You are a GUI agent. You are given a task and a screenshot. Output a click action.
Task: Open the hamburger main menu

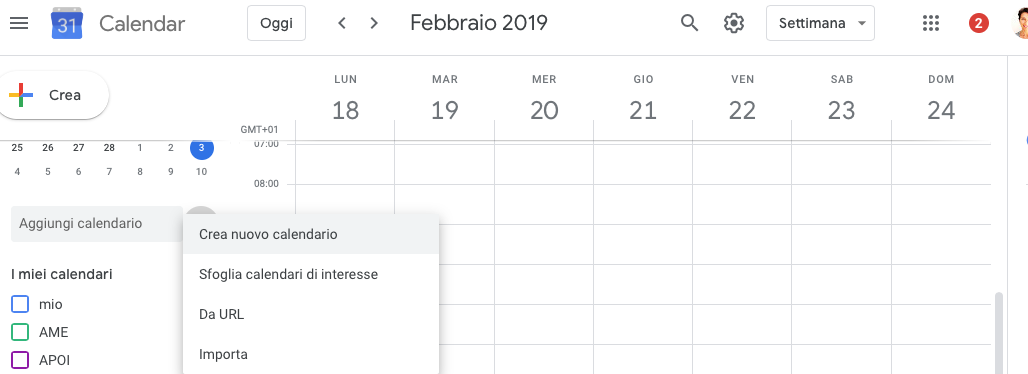[x=19, y=24]
